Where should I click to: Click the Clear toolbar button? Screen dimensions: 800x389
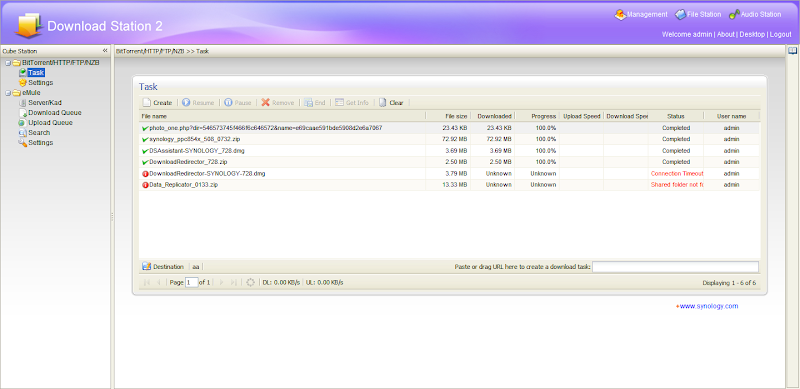pyautogui.click(x=391, y=103)
